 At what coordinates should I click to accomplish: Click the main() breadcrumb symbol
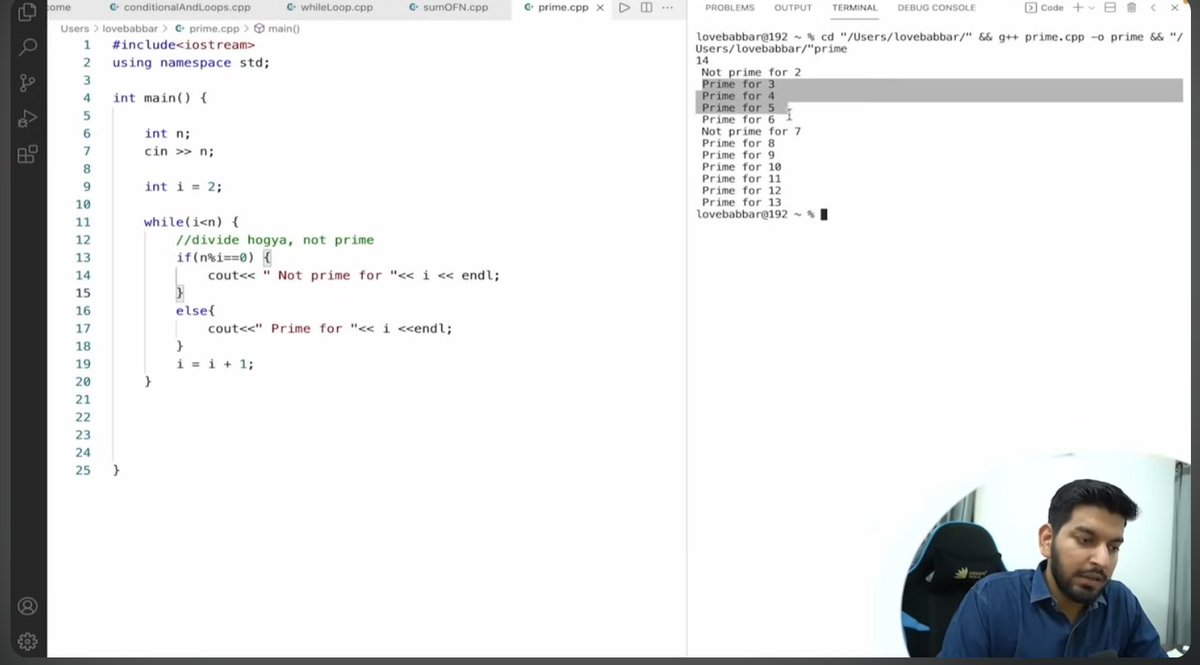(x=277, y=28)
